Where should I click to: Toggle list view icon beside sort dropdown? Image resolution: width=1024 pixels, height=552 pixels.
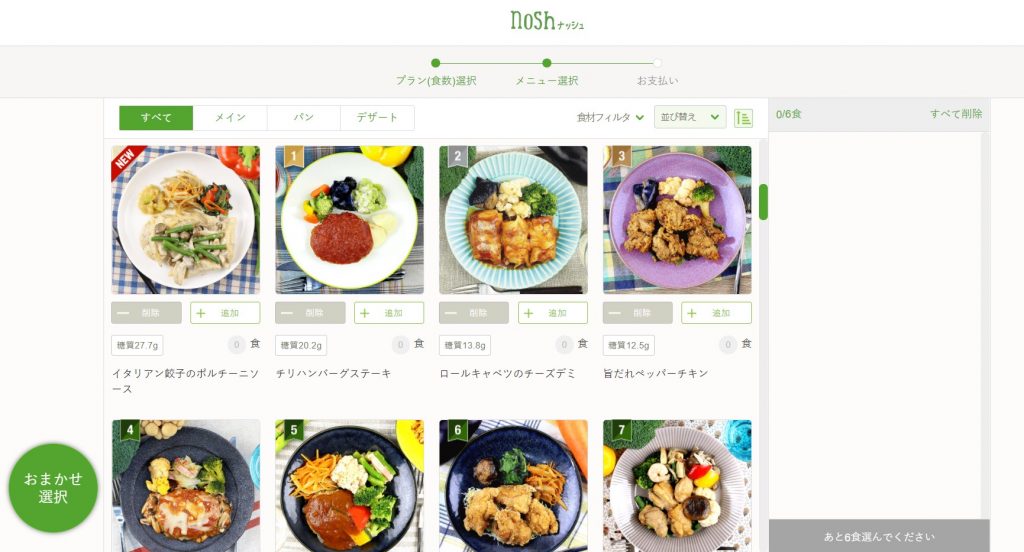tap(743, 118)
